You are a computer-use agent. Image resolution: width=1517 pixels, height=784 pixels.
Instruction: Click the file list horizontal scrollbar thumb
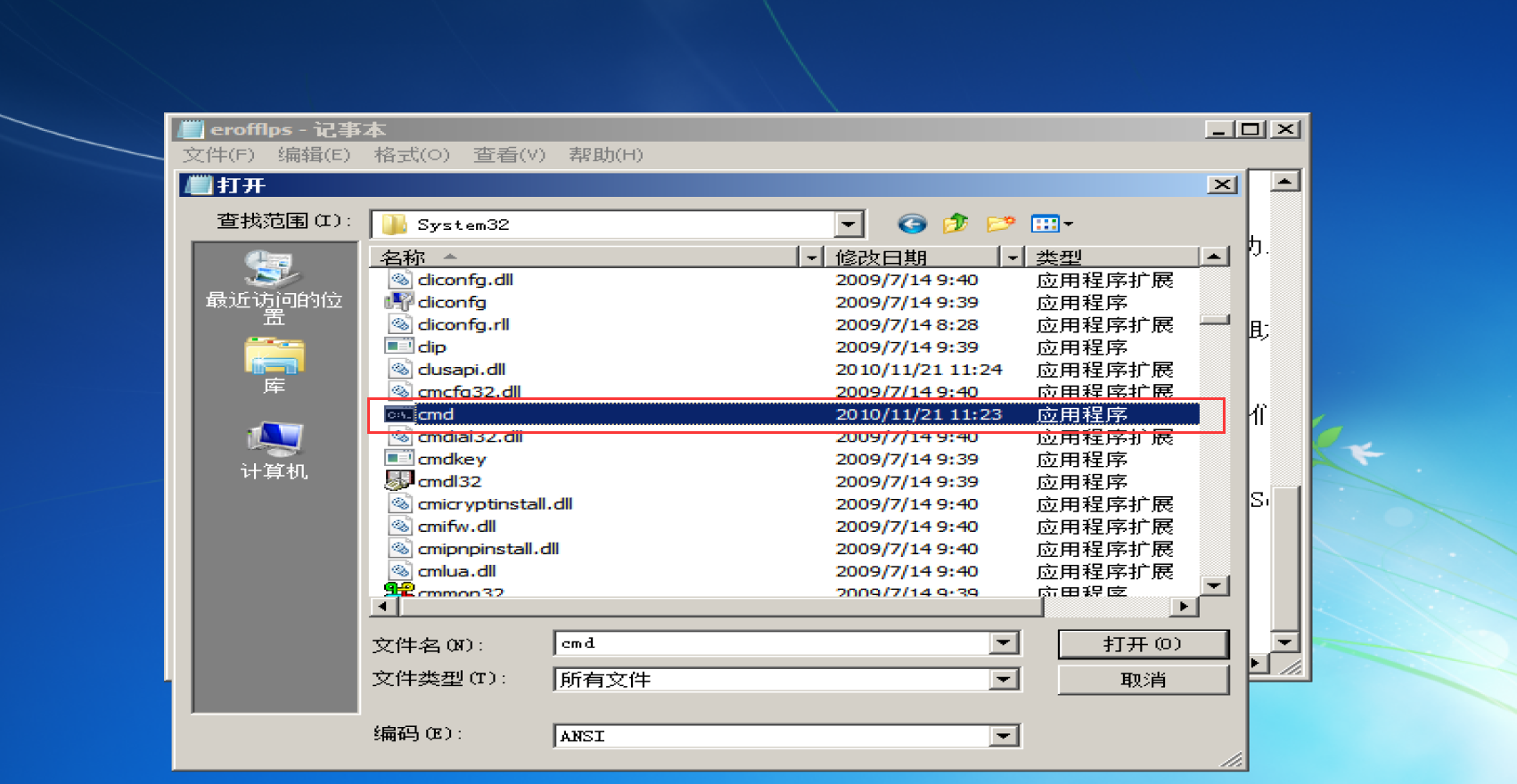pyautogui.click(x=722, y=607)
